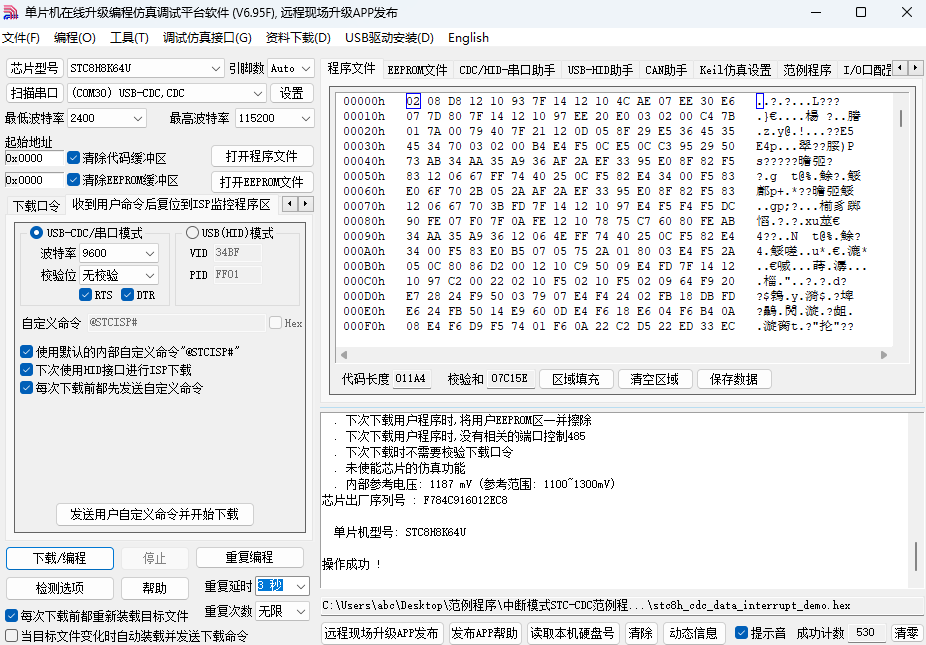Switch to the CDC/HID-串口助手 tab
The image size is (926, 645).
click(507, 70)
